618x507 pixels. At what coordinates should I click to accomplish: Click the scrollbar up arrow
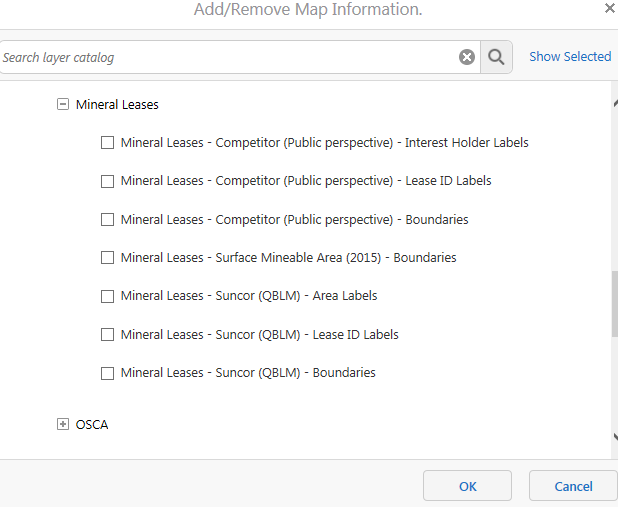pos(615,104)
